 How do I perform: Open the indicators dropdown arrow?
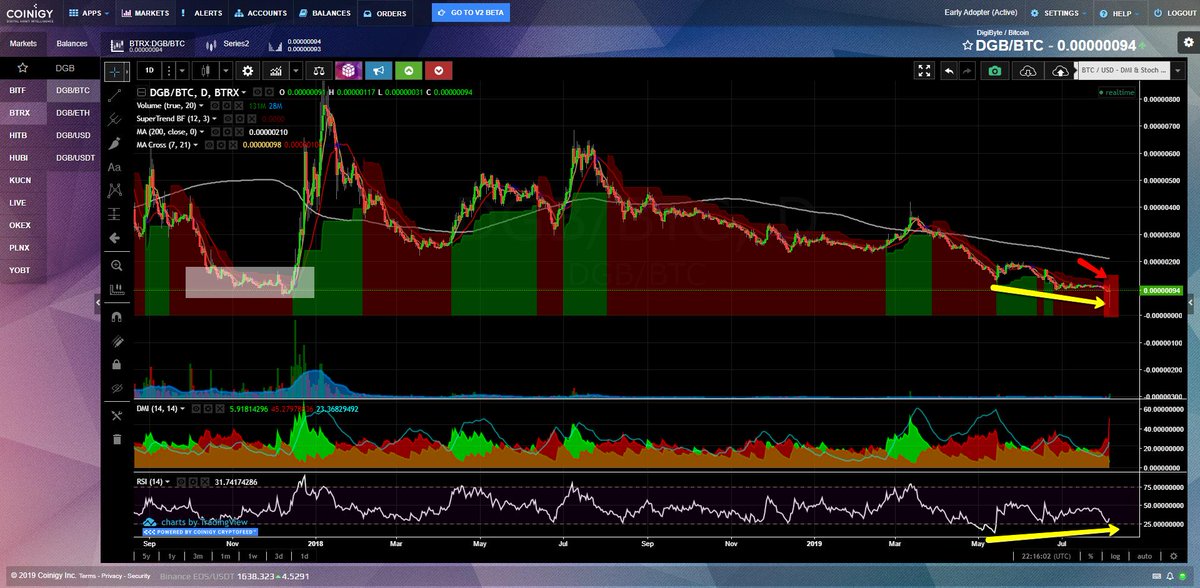[297, 71]
